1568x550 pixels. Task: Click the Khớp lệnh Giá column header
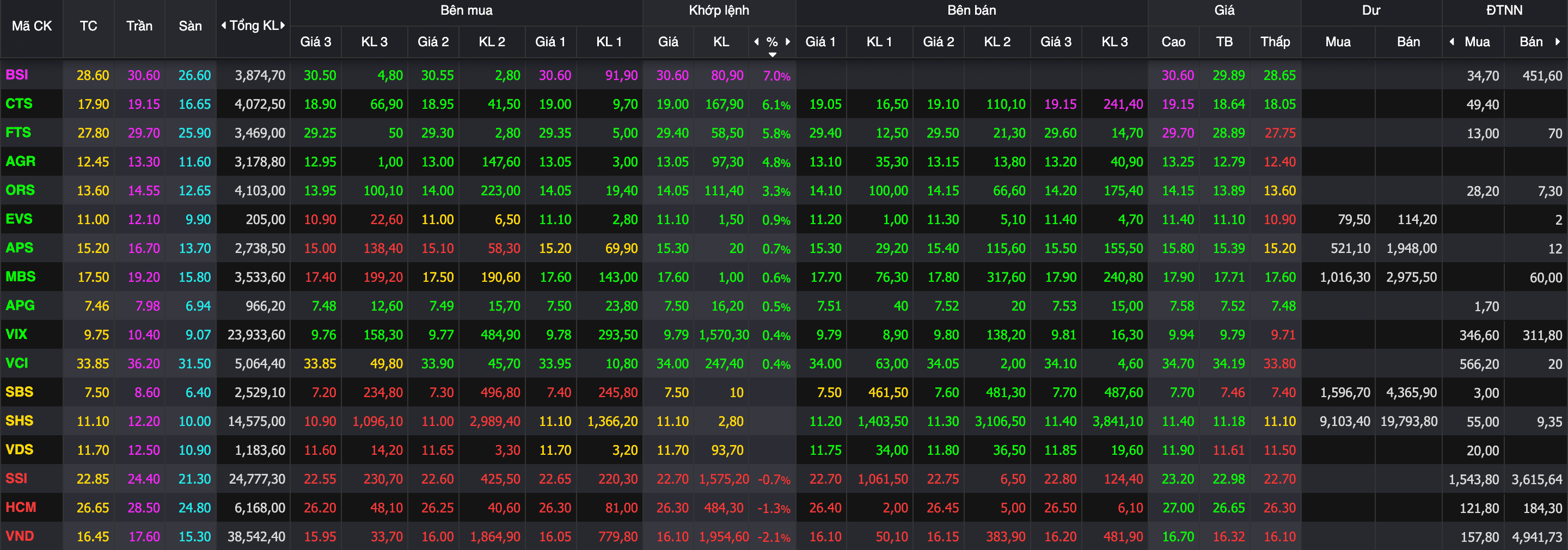coord(667,41)
